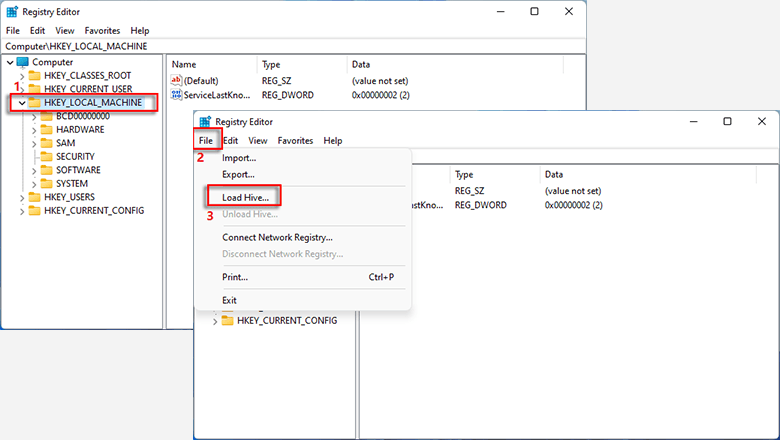Click the Type column header in front window
This screenshot has height=440, width=780.
(x=463, y=174)
